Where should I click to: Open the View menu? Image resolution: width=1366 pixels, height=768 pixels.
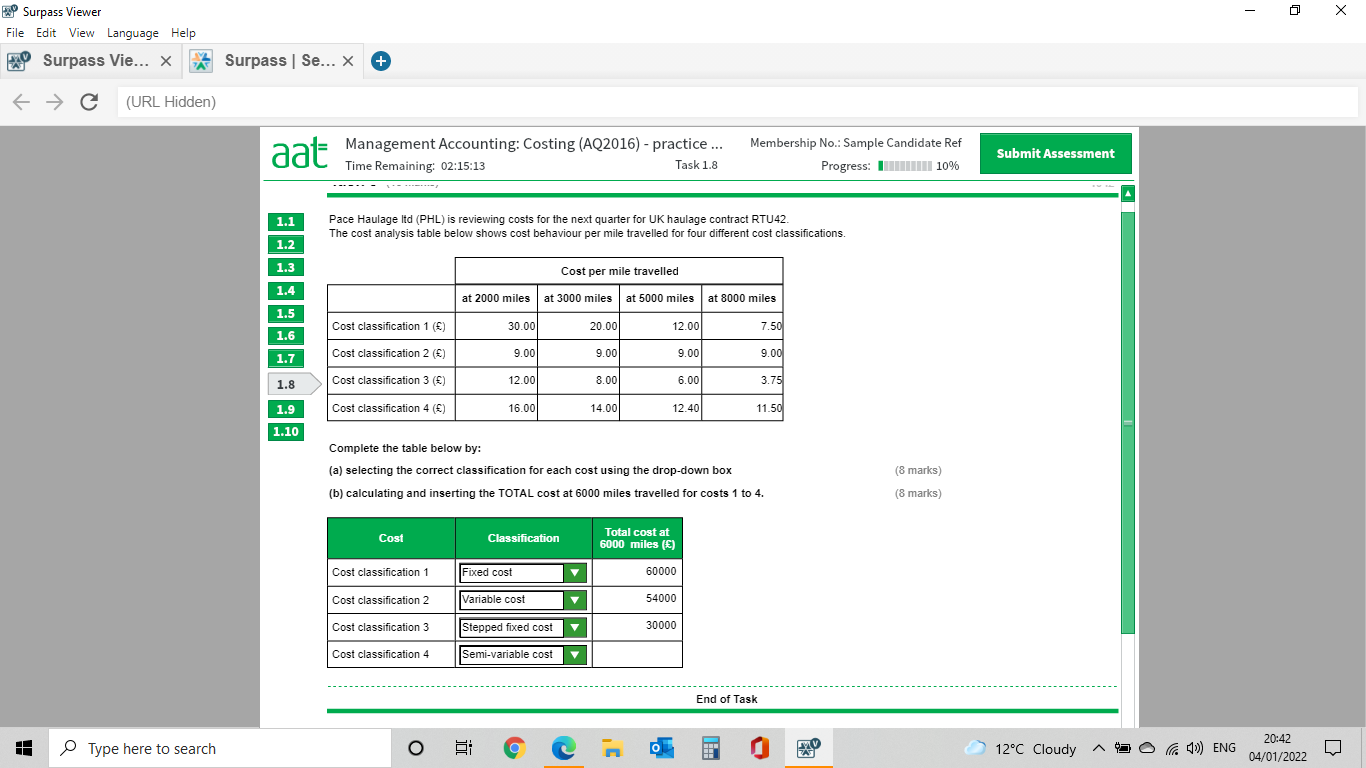pos(82,33)
